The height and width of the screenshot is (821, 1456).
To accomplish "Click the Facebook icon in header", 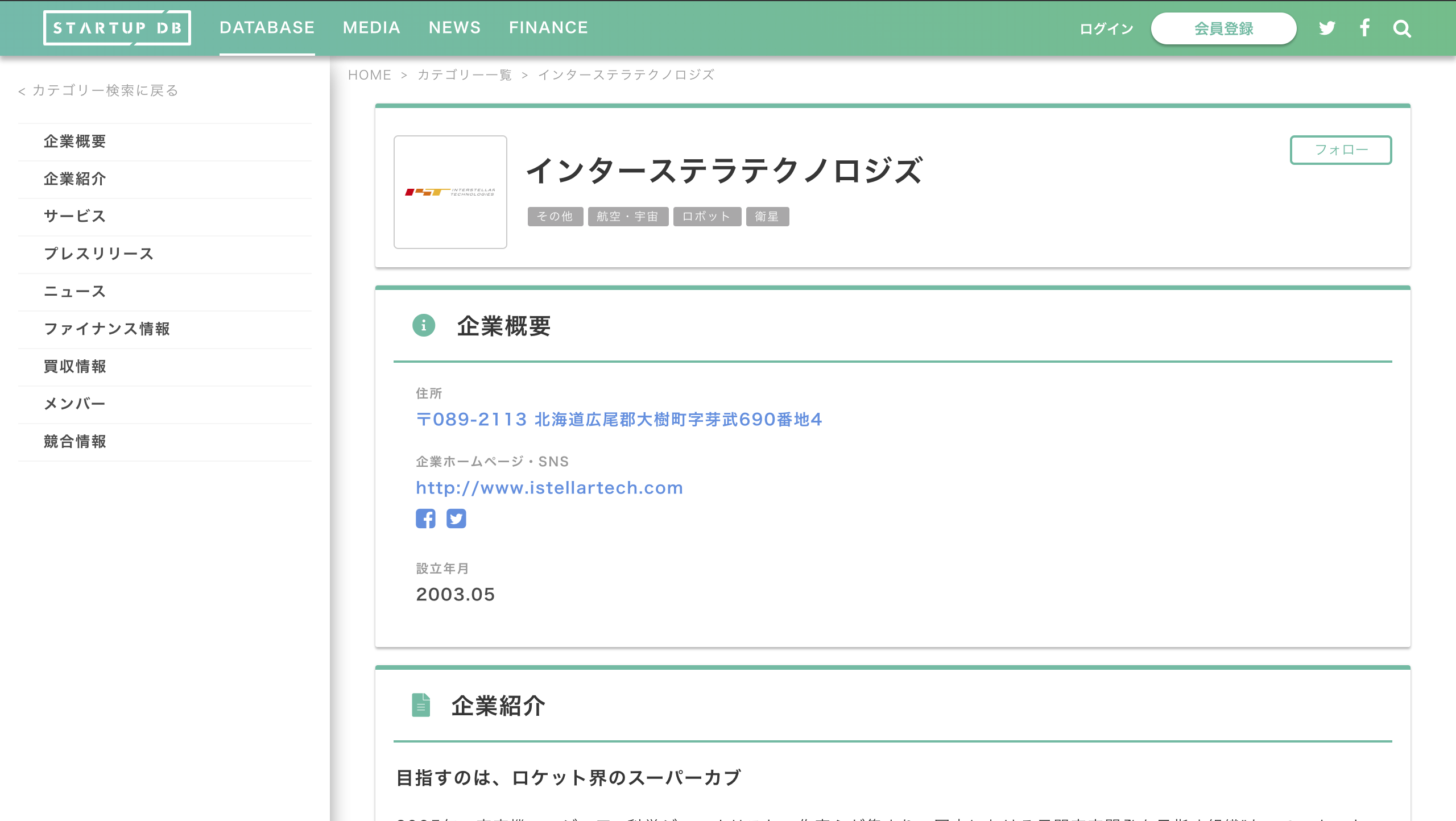I will point(1364,28).
